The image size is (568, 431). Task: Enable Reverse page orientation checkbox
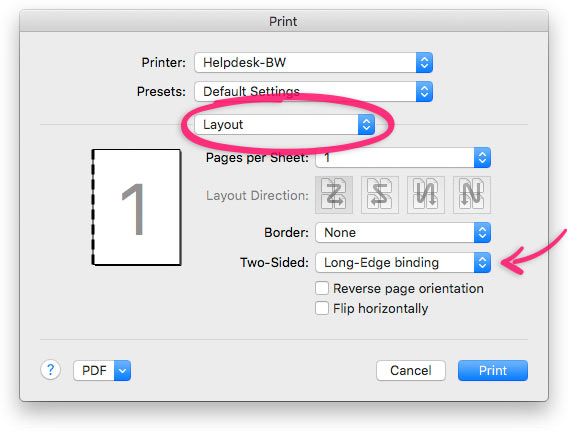[x=322, y=288]
